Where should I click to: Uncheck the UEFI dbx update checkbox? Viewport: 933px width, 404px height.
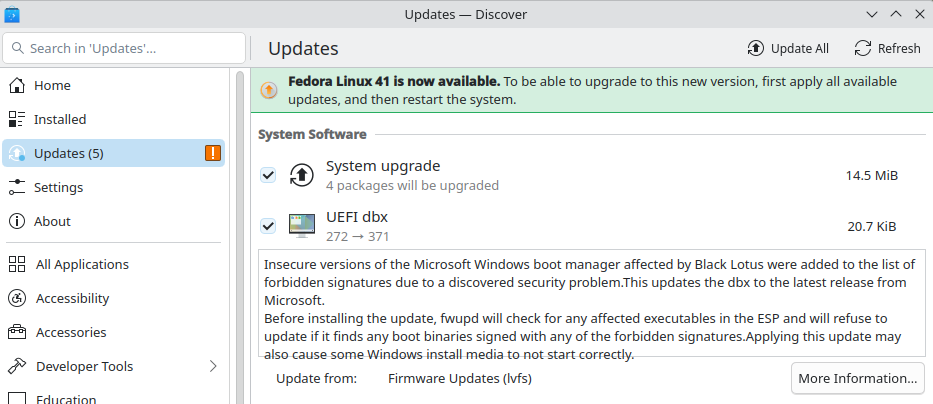click(268, 226)
